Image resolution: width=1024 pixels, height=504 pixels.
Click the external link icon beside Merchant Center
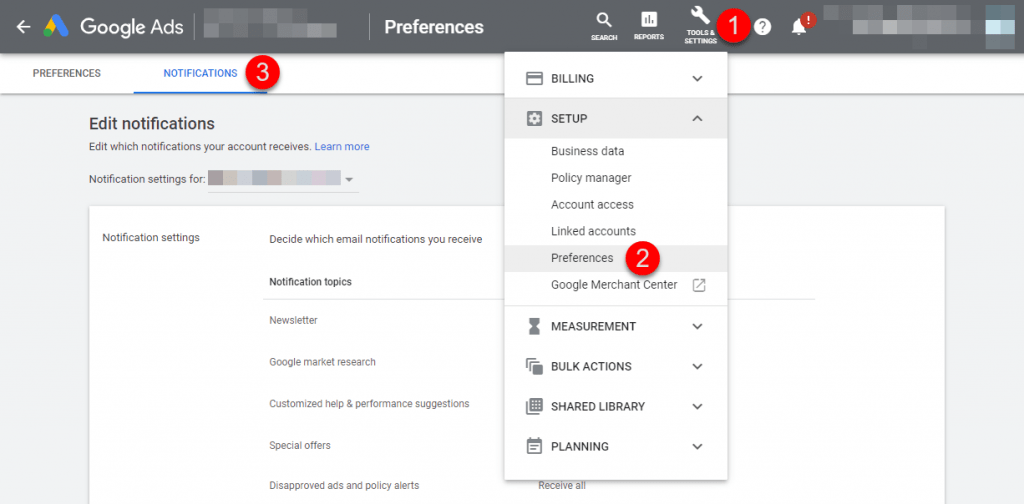699,285
